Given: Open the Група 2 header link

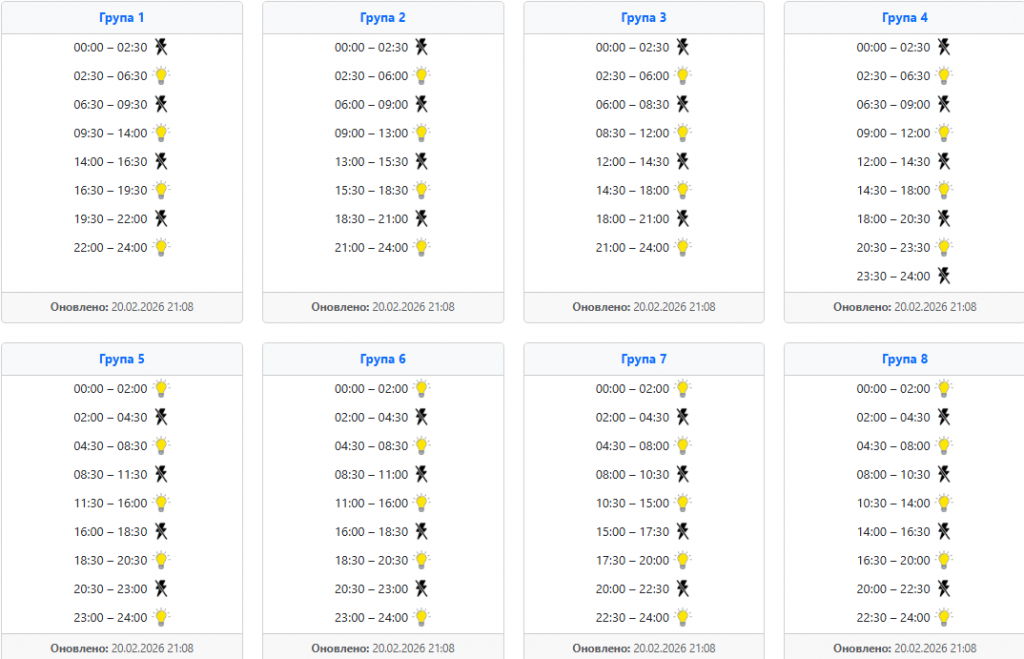Looking at the screenshot, I should 382,18.
